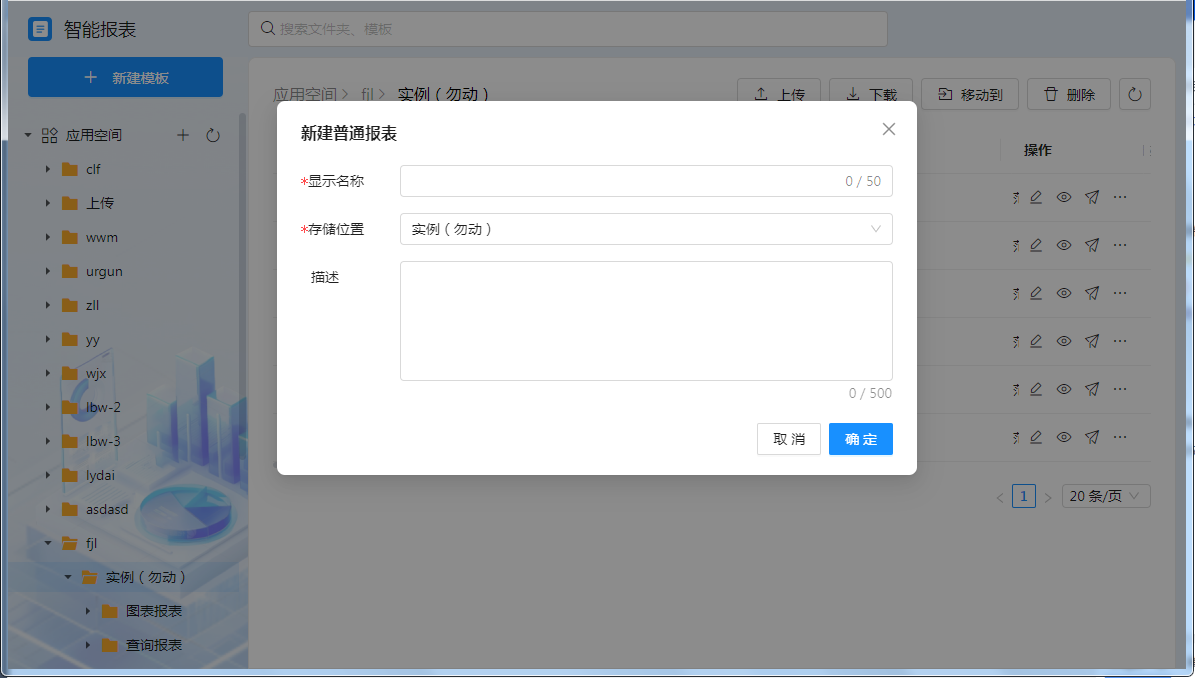Select the 查询报表 folder in tree
This screenshot has height=678, width=1195.
(x=154, y=645)
